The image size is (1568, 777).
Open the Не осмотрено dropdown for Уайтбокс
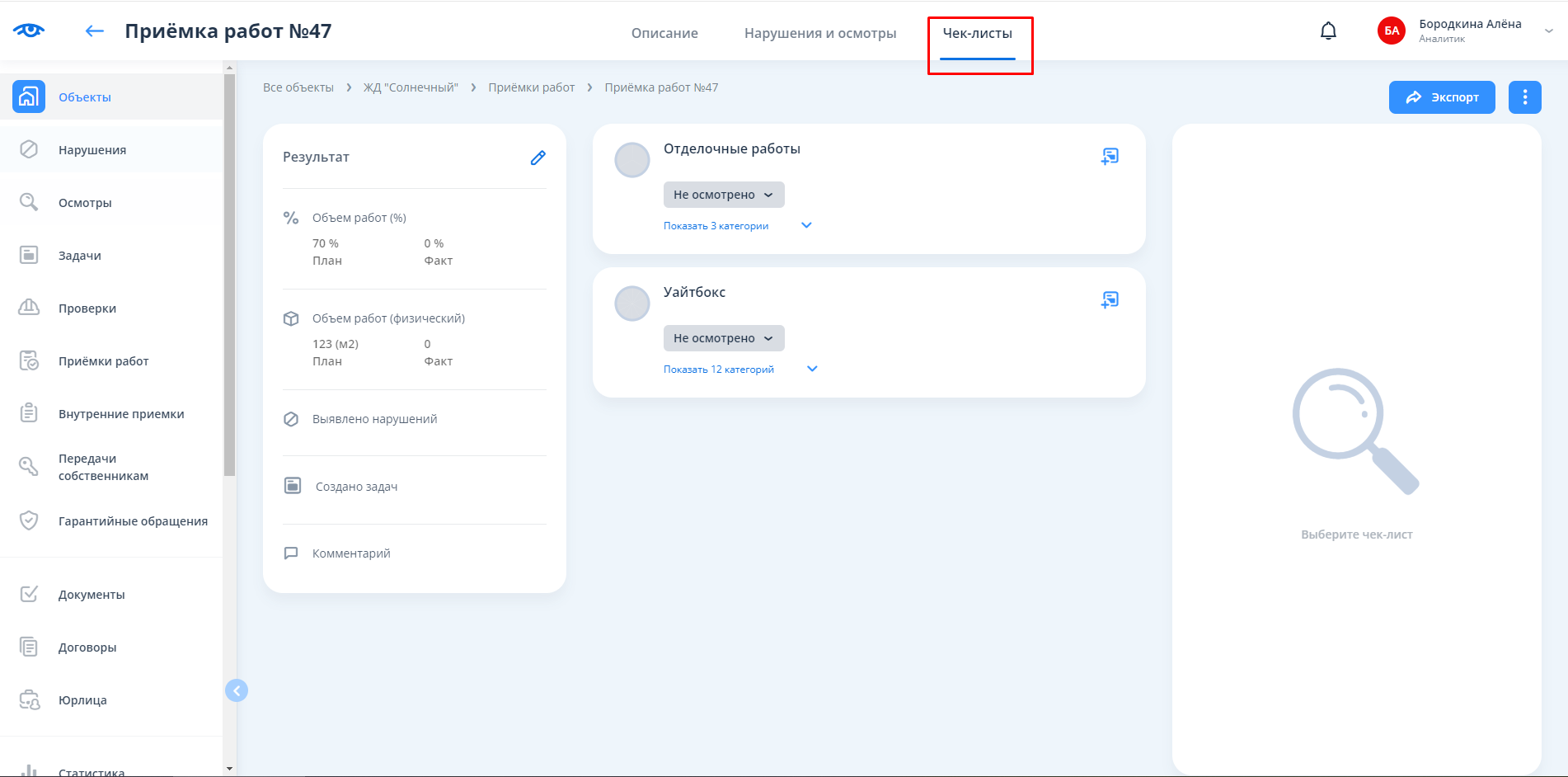(x=723, y=338)
